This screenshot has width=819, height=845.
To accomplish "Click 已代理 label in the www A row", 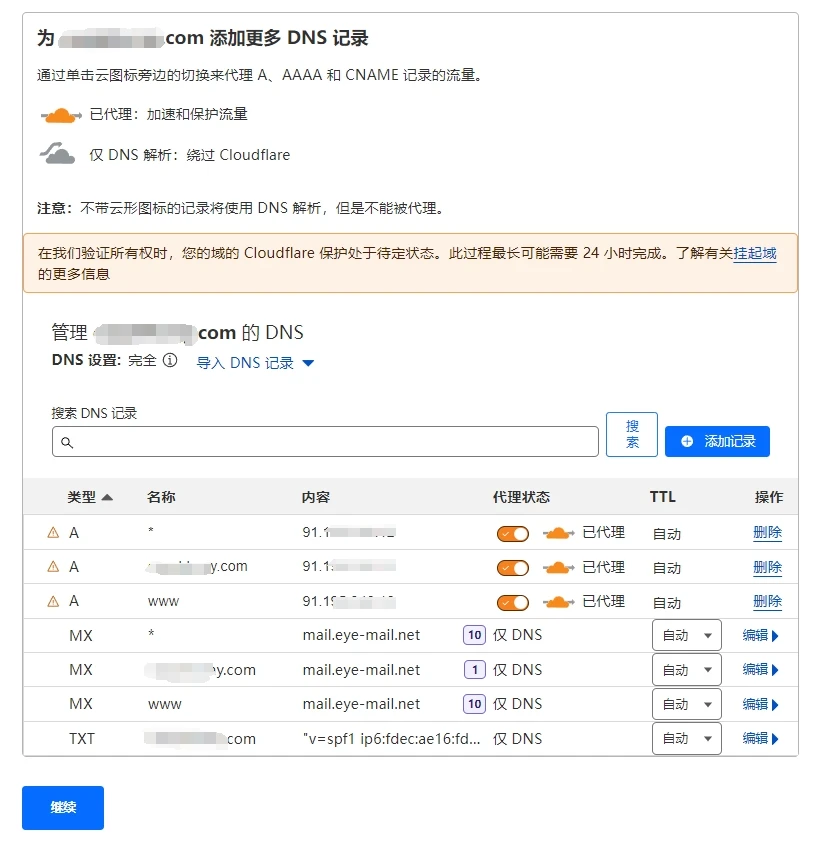I will tap(603, 601).
